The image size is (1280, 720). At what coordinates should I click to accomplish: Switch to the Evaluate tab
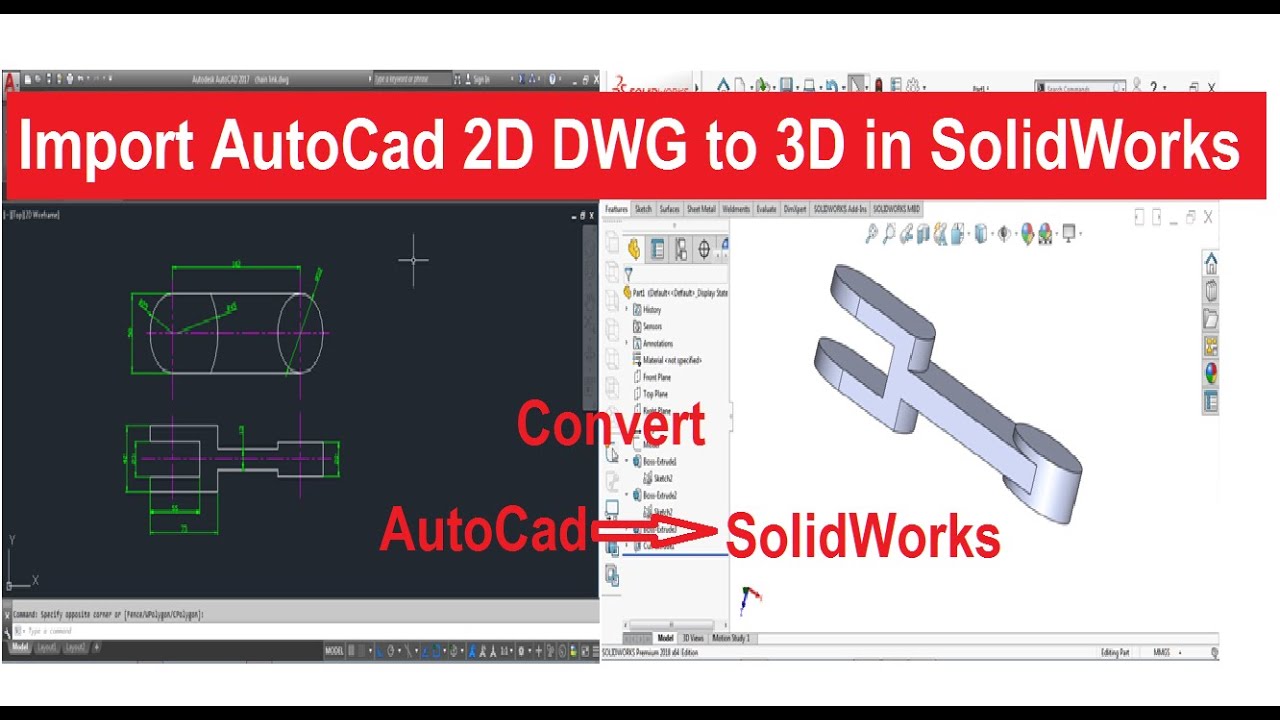767,209
